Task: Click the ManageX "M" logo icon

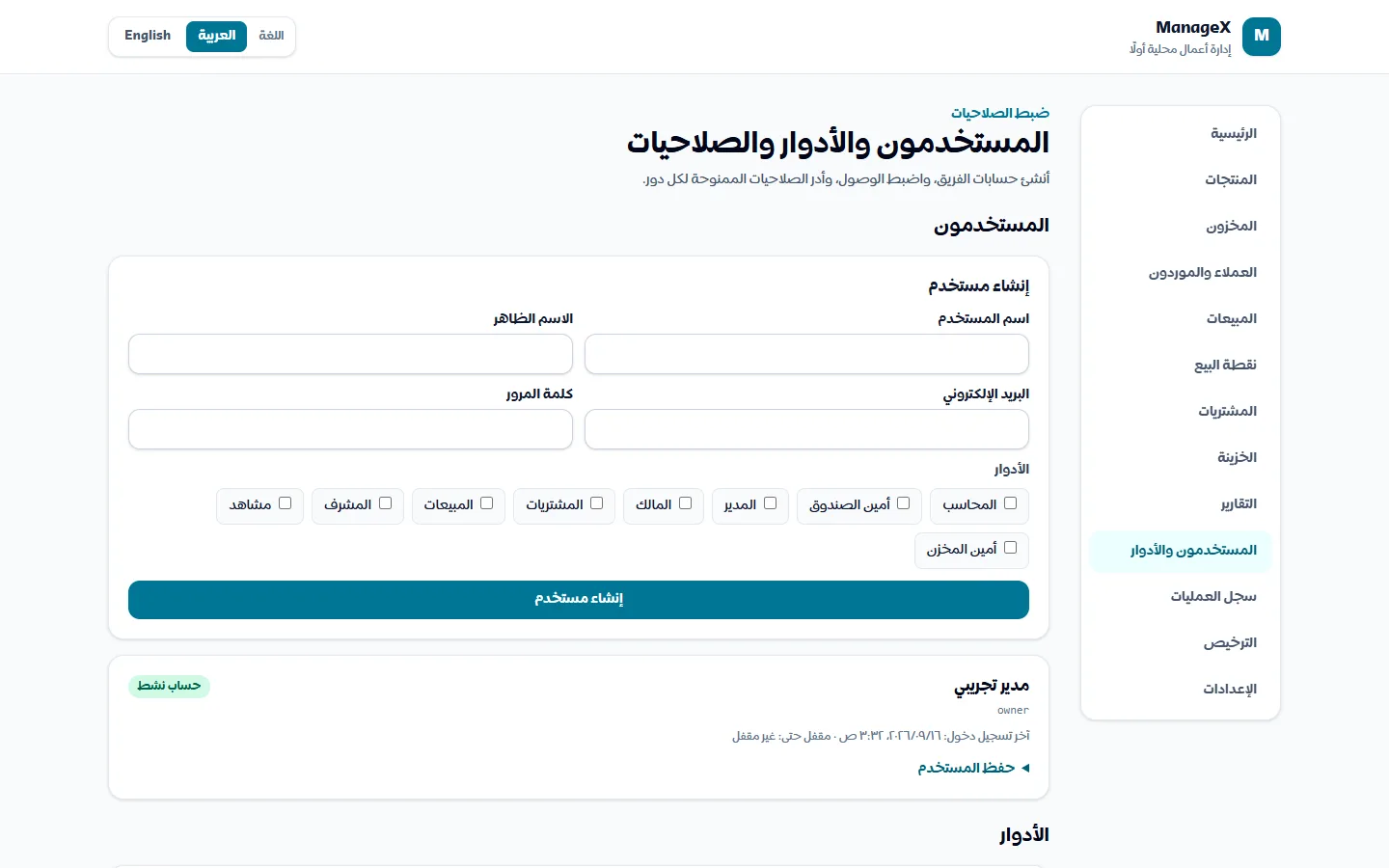Action: click(x=1262, y=37)
